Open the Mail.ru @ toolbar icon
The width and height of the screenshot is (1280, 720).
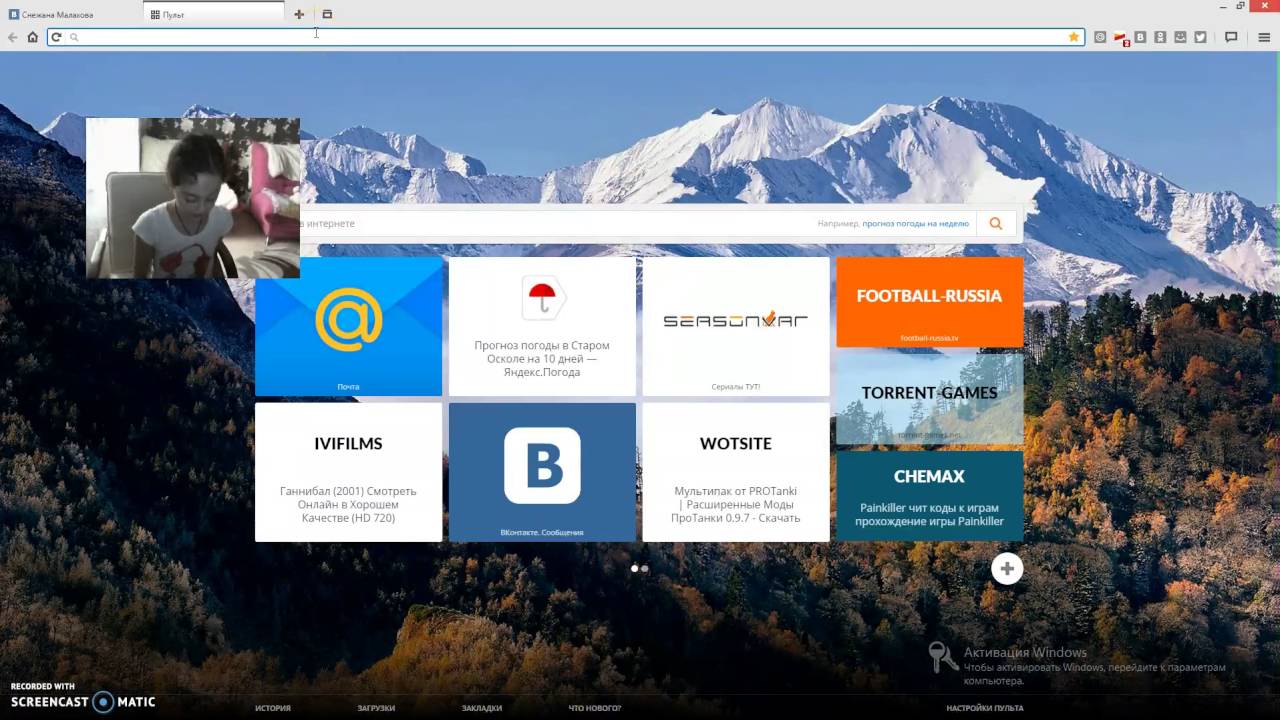tap(1100, 37)
